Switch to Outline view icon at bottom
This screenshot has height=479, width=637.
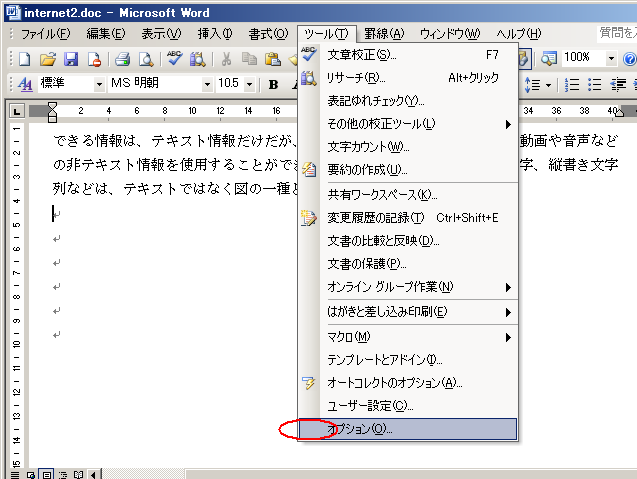click(x=63, y=475)
